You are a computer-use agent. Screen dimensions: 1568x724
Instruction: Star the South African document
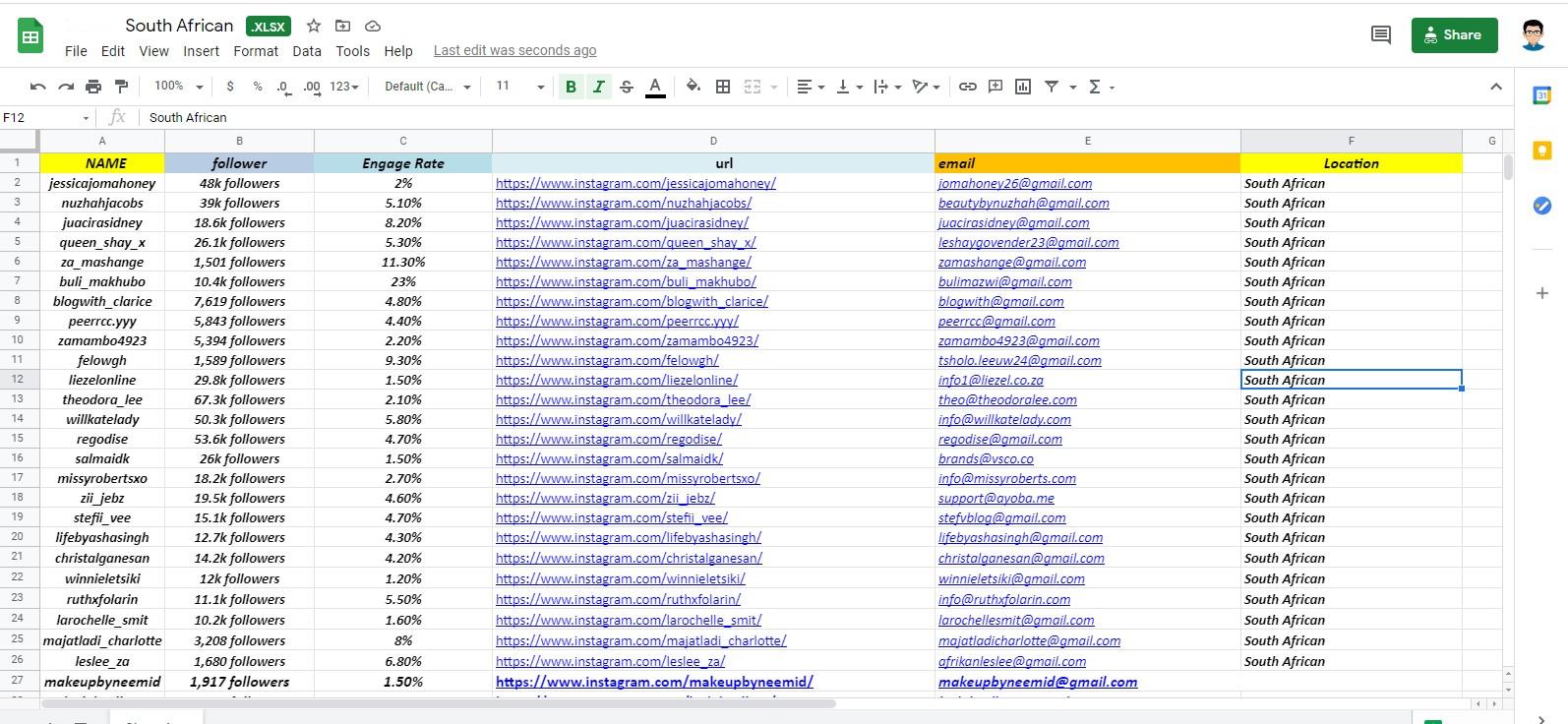313,26
